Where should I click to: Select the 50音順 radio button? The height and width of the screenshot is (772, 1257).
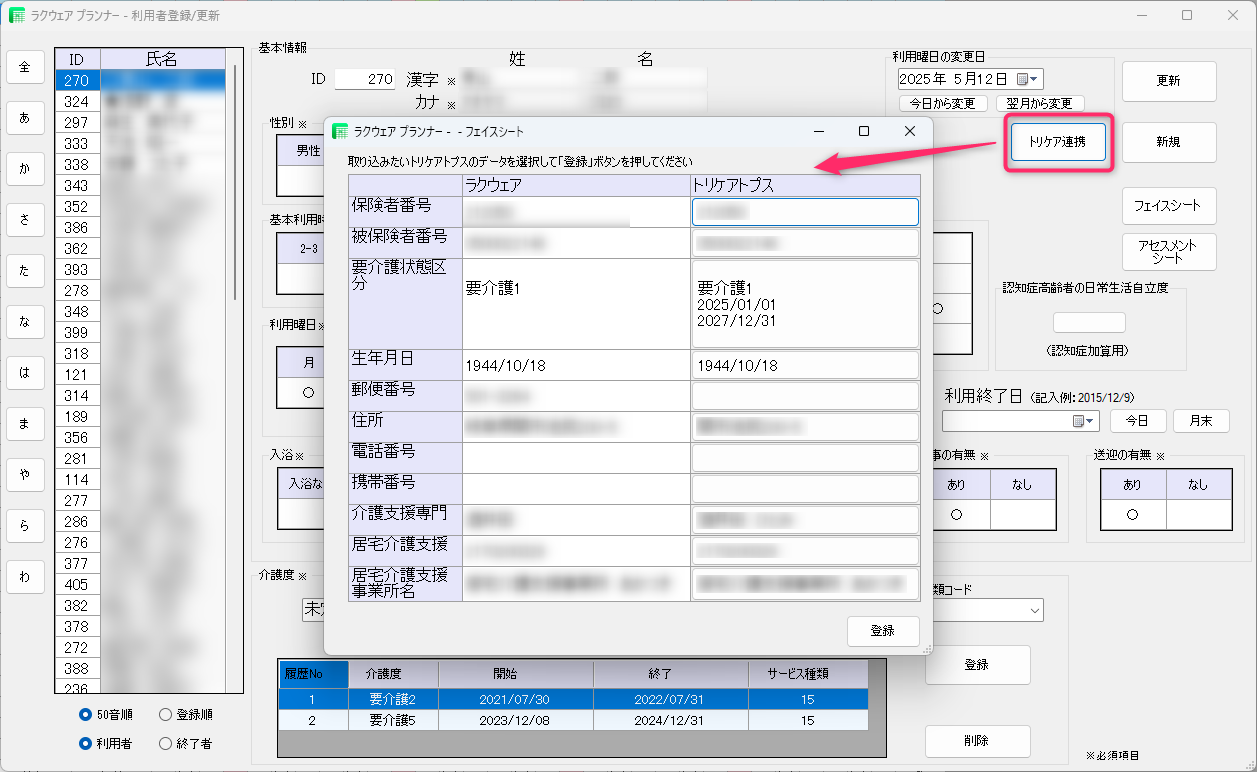(x=86, y=715)
